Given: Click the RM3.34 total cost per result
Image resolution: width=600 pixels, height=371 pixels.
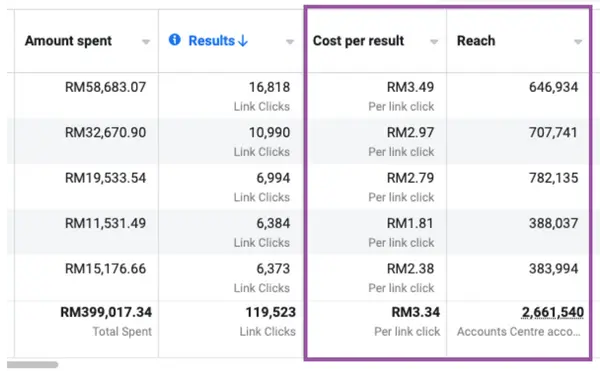Looking at the screenshot, I should (416, 312).
